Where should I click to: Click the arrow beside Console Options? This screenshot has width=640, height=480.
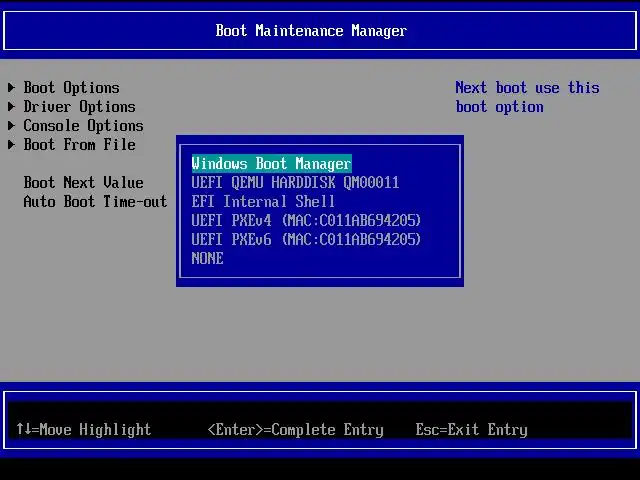pyautogui.click(x=11, y=125)
